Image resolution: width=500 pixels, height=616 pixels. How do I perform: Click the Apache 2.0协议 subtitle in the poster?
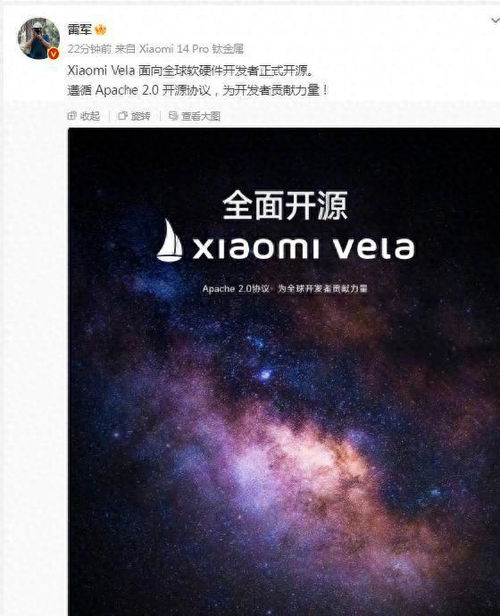[x=285, y=289]
